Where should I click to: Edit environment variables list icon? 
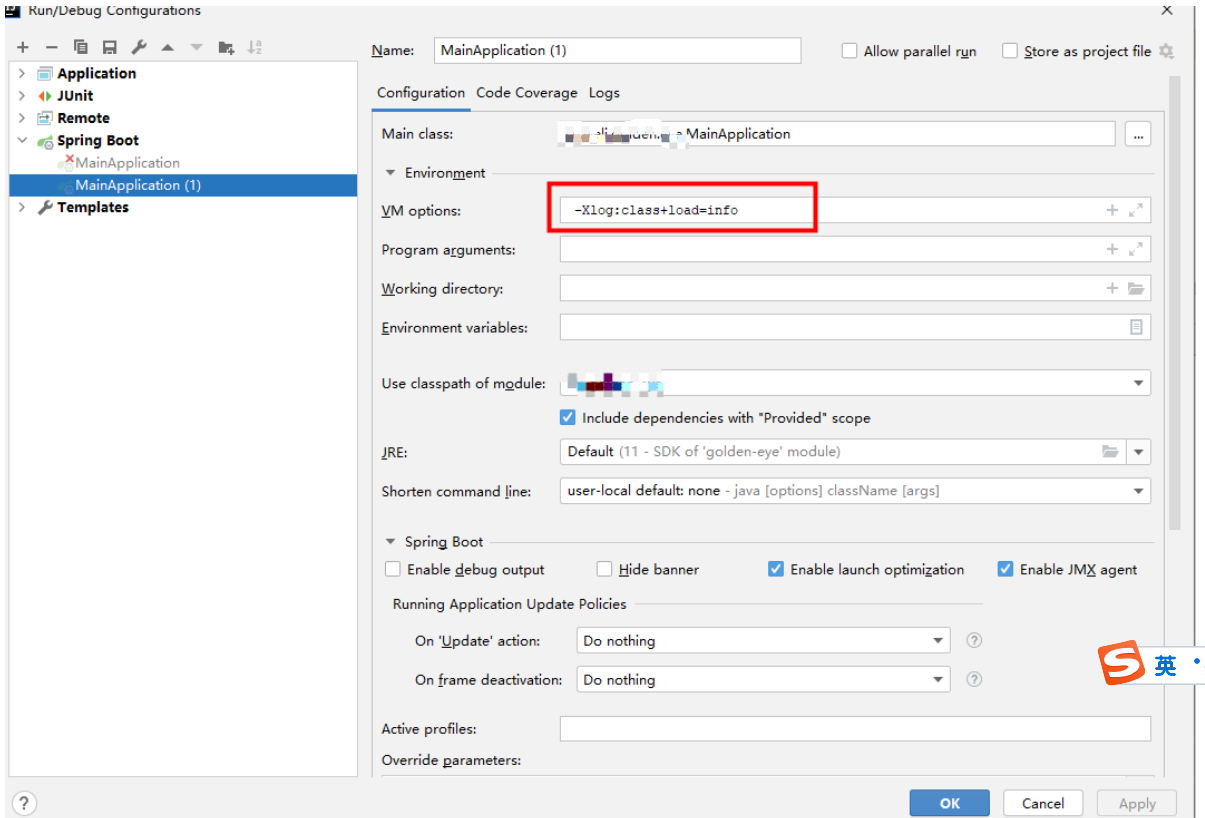(x=1136, y=327)
